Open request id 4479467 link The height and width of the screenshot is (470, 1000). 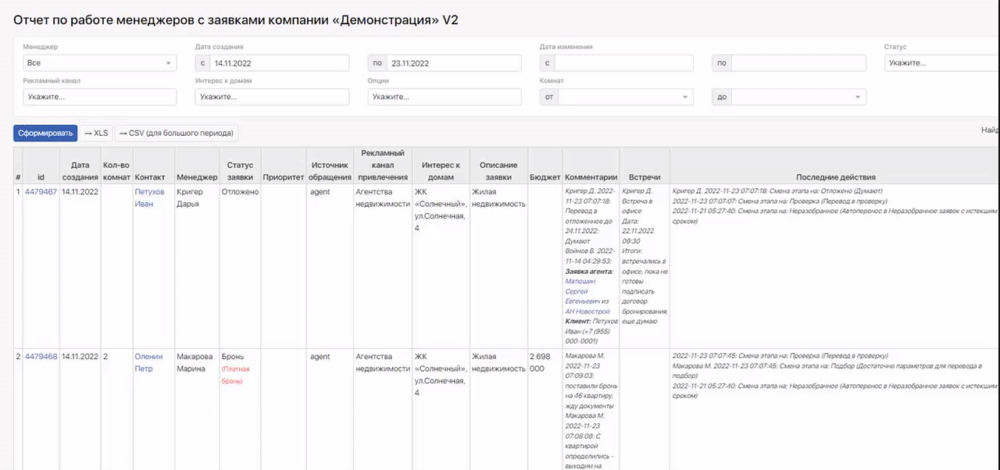[41, 190]
